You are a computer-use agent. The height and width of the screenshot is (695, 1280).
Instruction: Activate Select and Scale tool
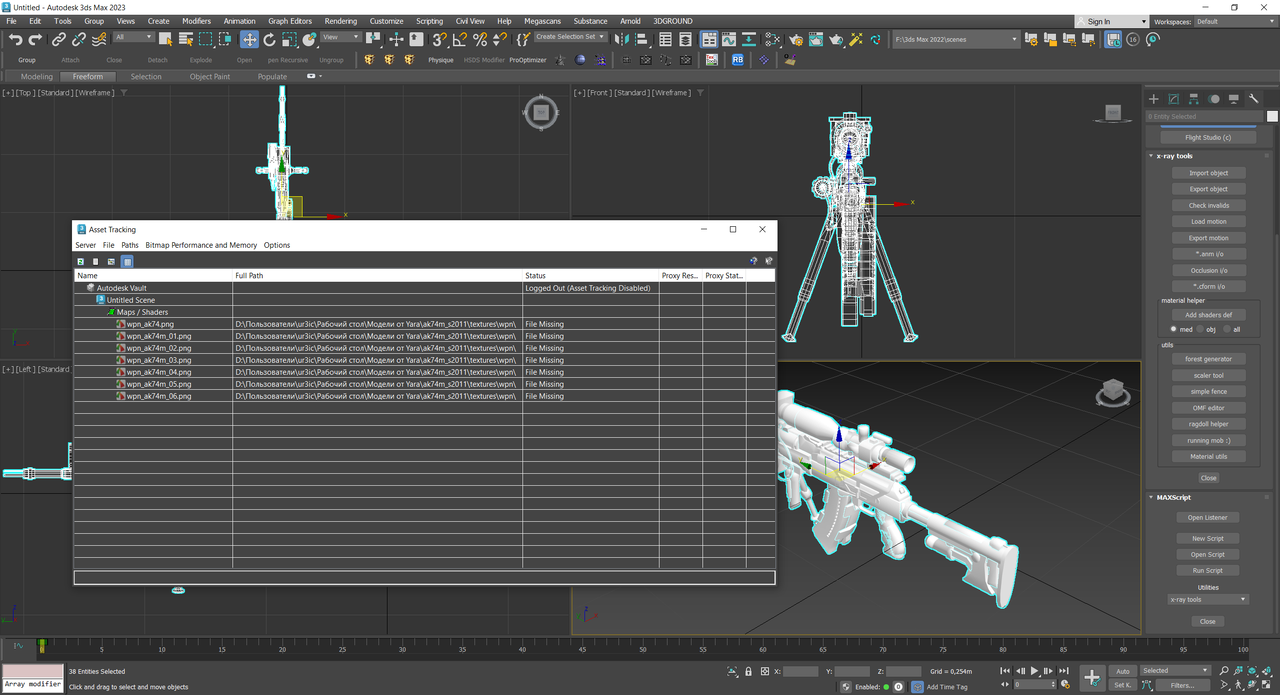coord(289,39)
